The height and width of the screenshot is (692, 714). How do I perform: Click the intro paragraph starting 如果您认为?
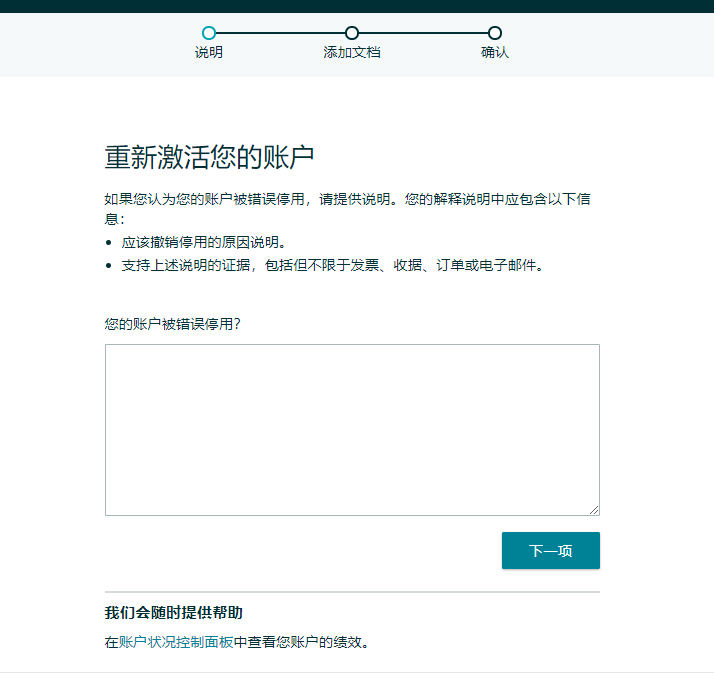click(x=347, y=199)
